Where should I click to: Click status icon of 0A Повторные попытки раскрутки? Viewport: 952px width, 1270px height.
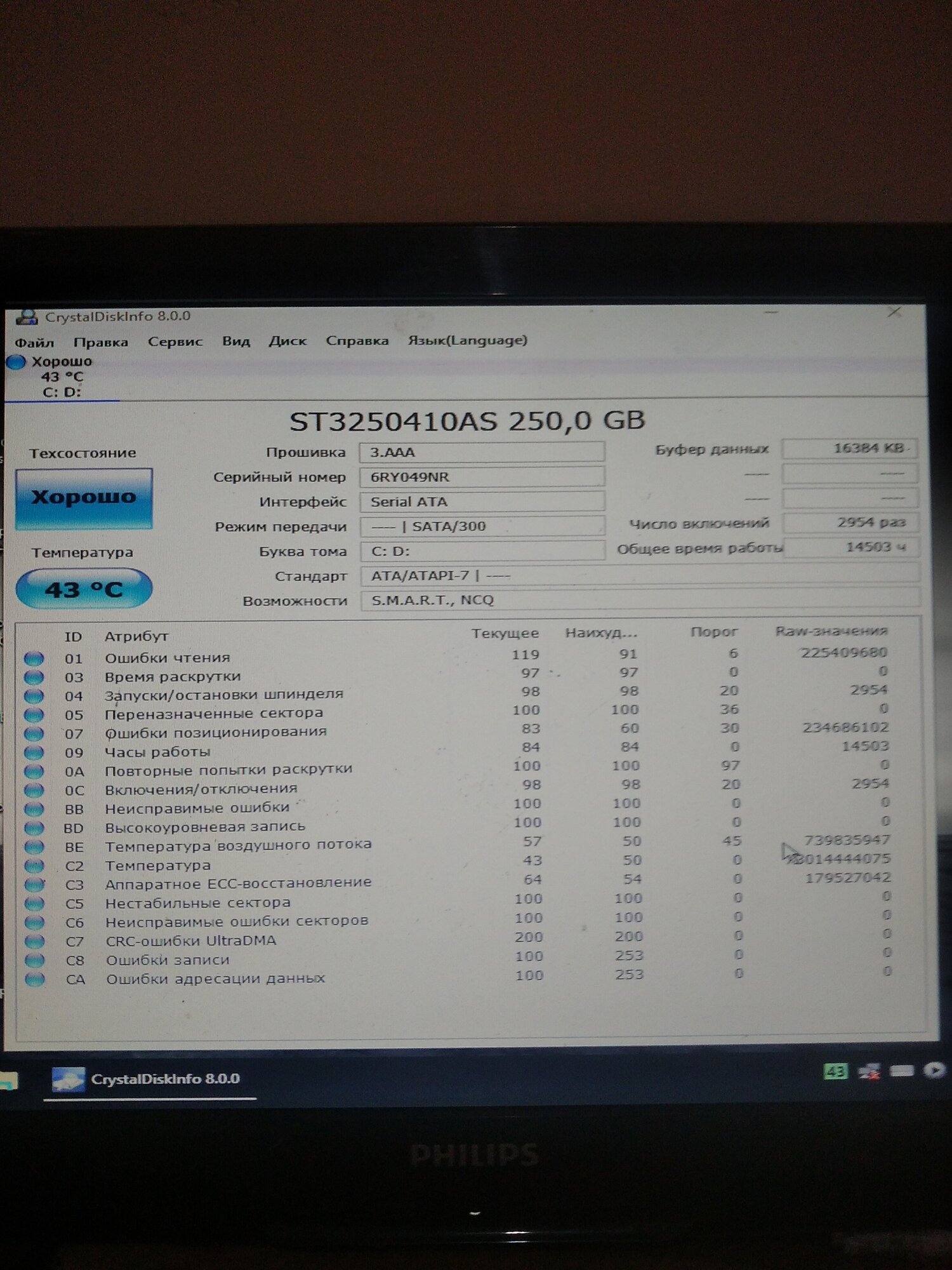[x=34, y=772]
